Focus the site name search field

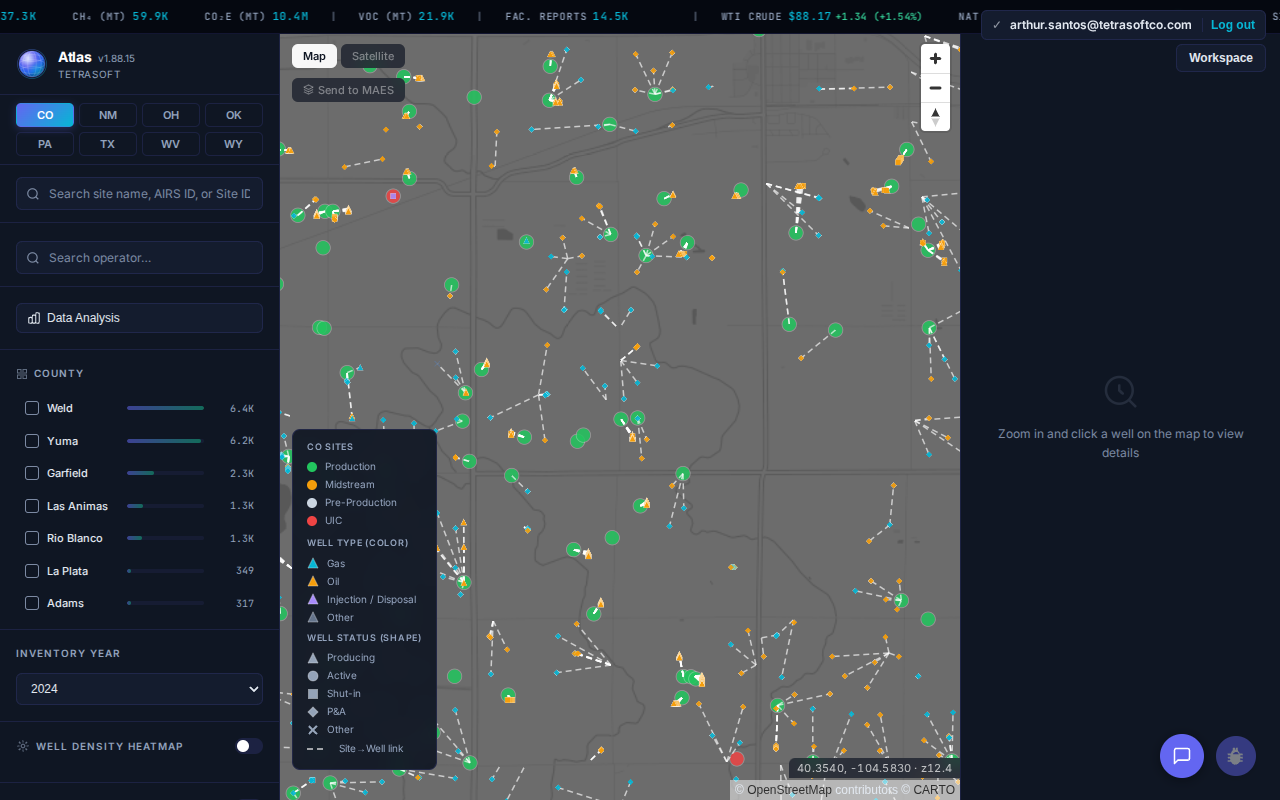coord(139,194)
